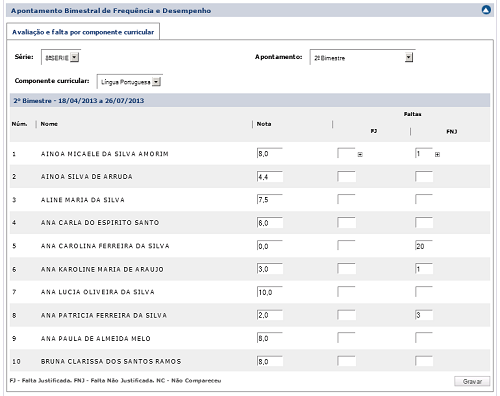Image resolution: width=500 pixels, height=396 pixels.
Task: Edit nota for Ainoa Micaele da Silva Amorim
Action: pyautogui.click(x=270, y=154)
